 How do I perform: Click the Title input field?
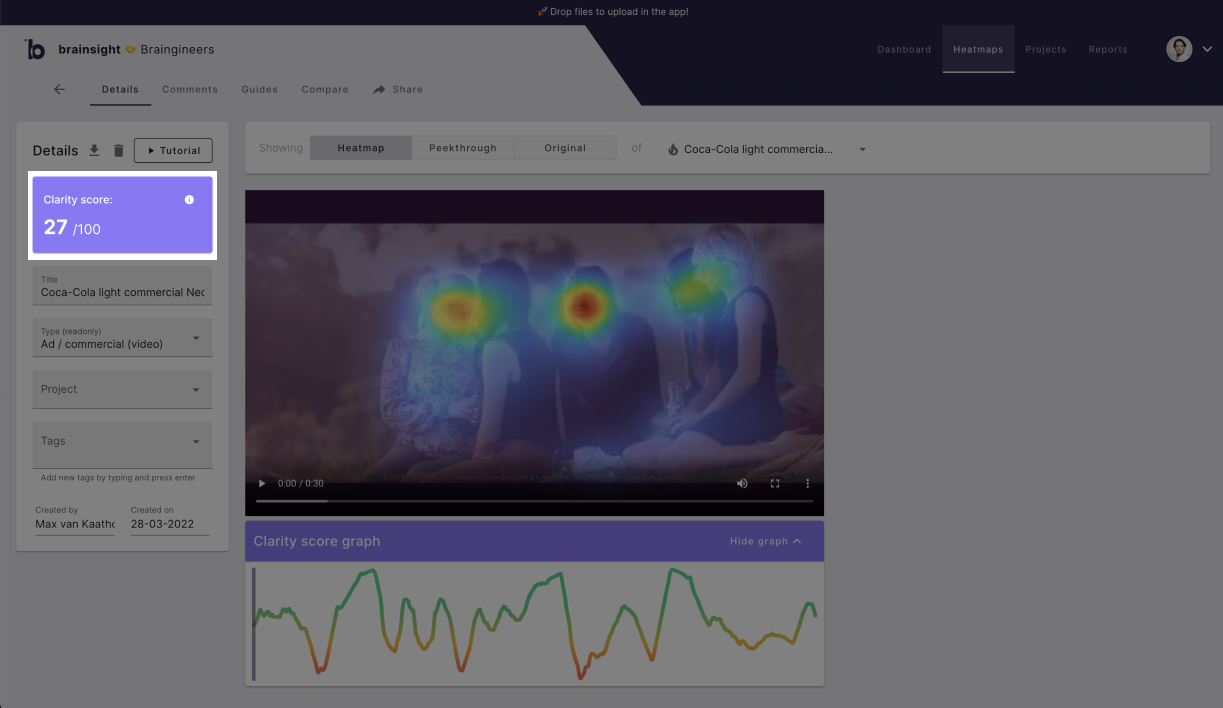(122, 287)
